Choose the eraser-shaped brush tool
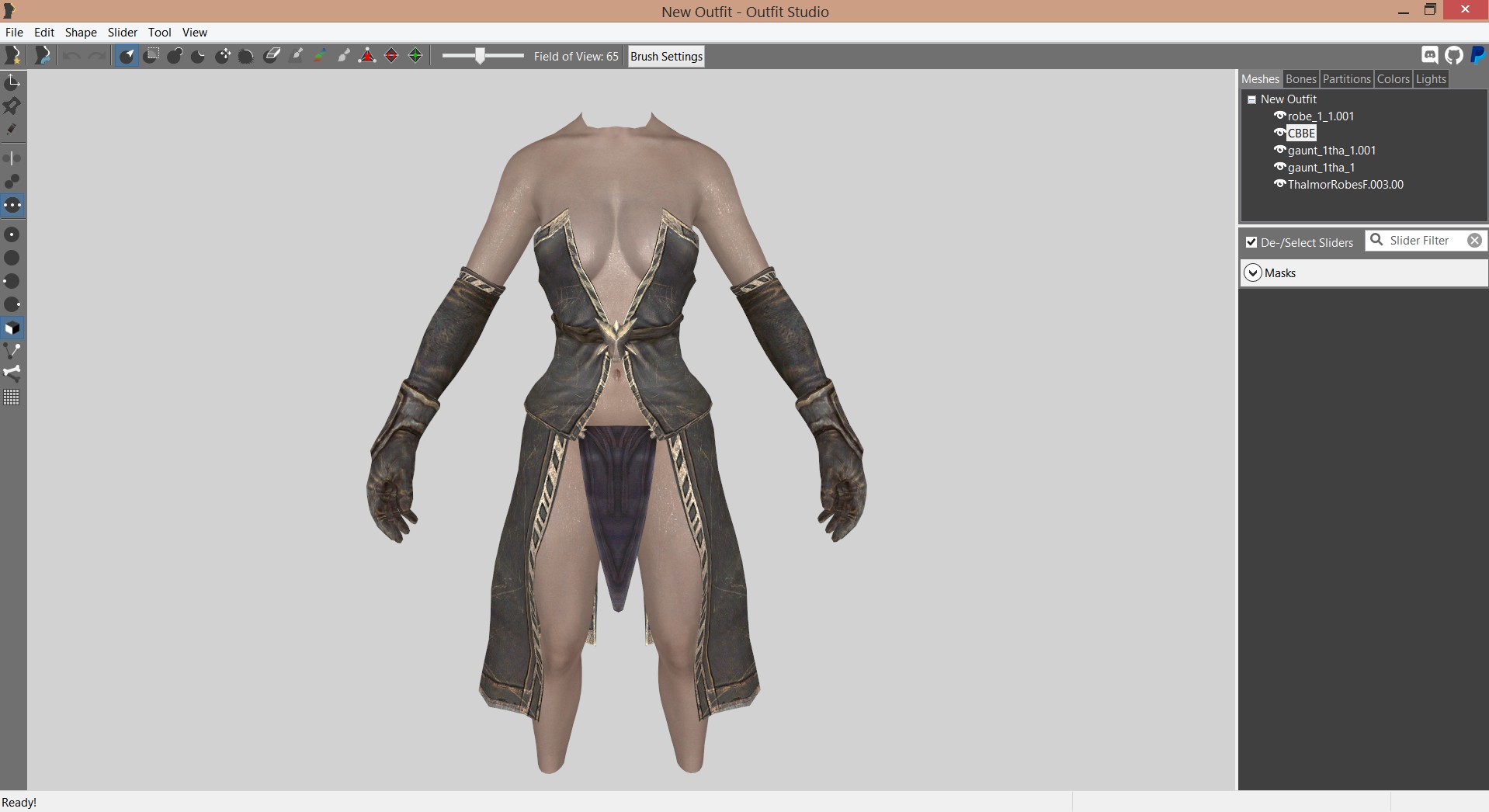1489x812 pixels. tap(272, 56)
